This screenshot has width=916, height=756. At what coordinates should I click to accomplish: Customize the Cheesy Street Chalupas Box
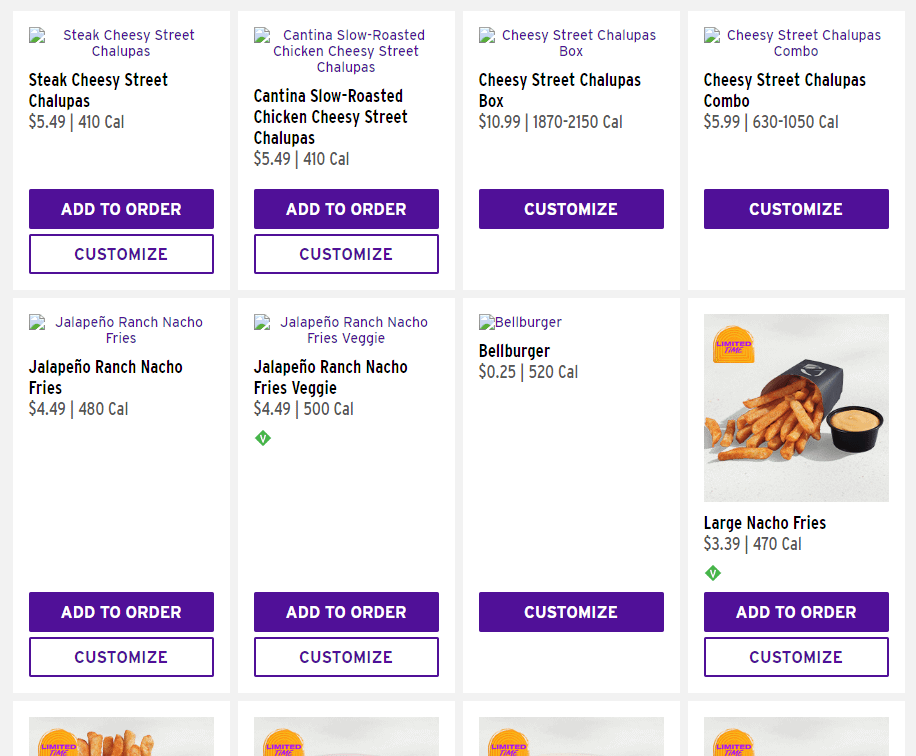(x=571, y=209)
